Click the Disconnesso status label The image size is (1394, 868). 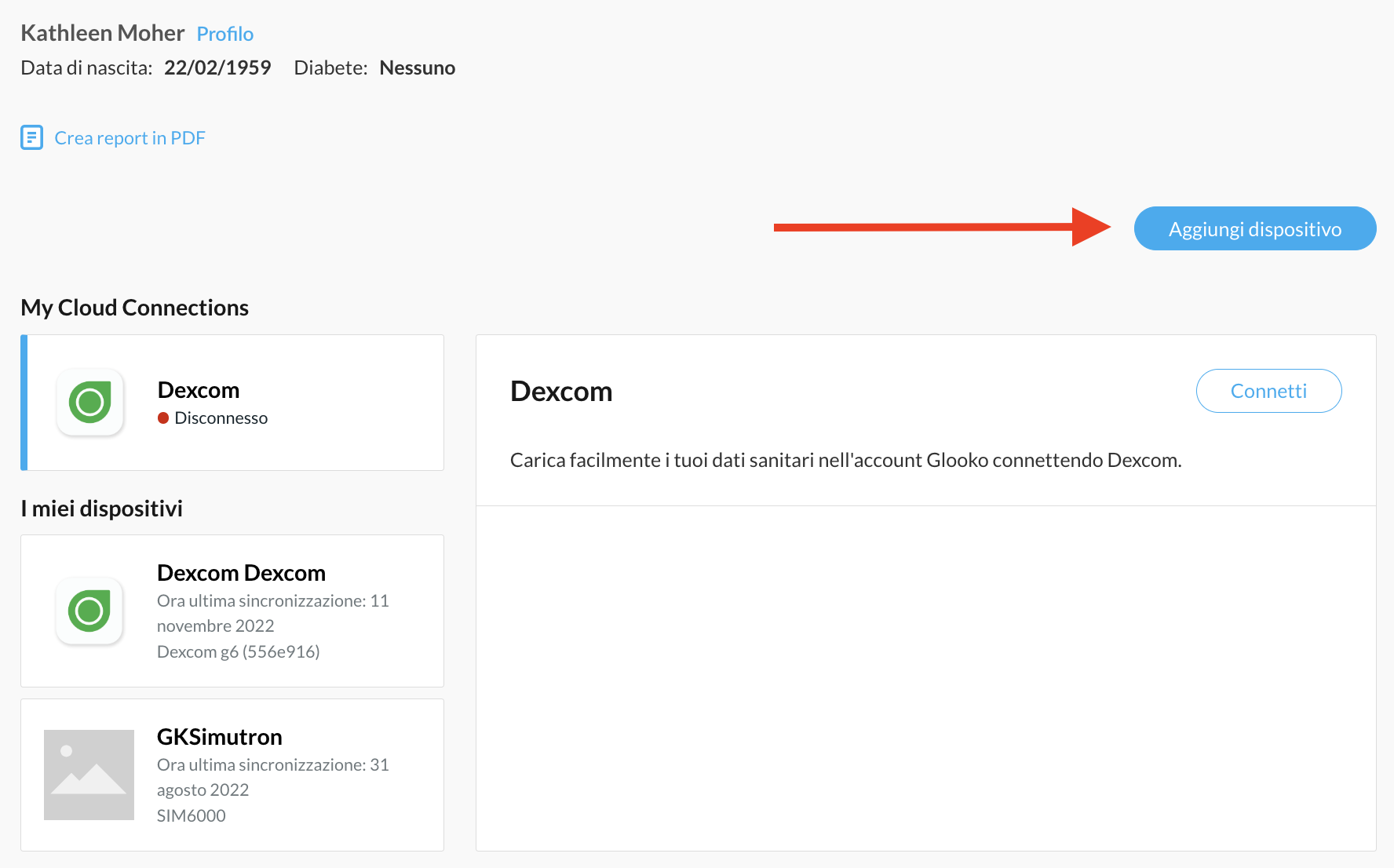[x=221, y=418]
